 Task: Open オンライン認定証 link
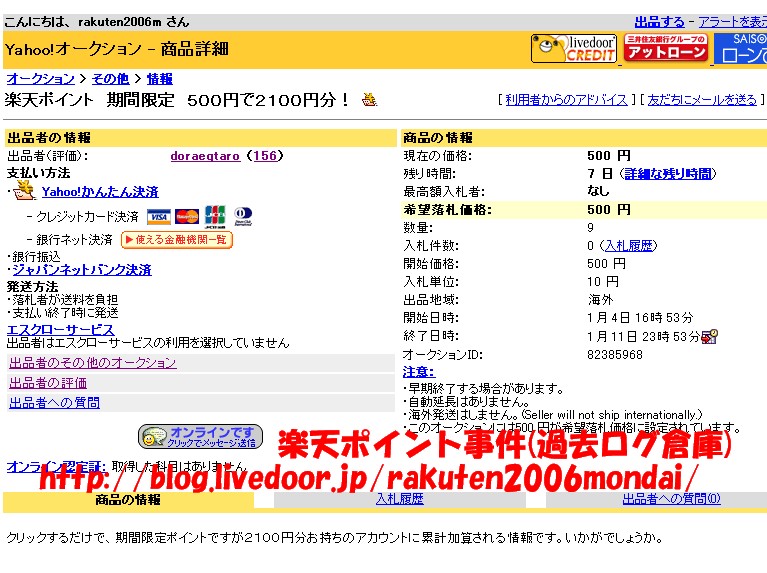coord(55,466)
